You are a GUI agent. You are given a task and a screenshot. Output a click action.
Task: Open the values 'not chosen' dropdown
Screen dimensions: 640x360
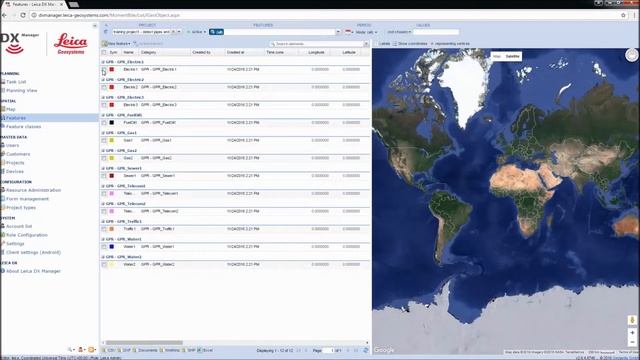point(399,32)
